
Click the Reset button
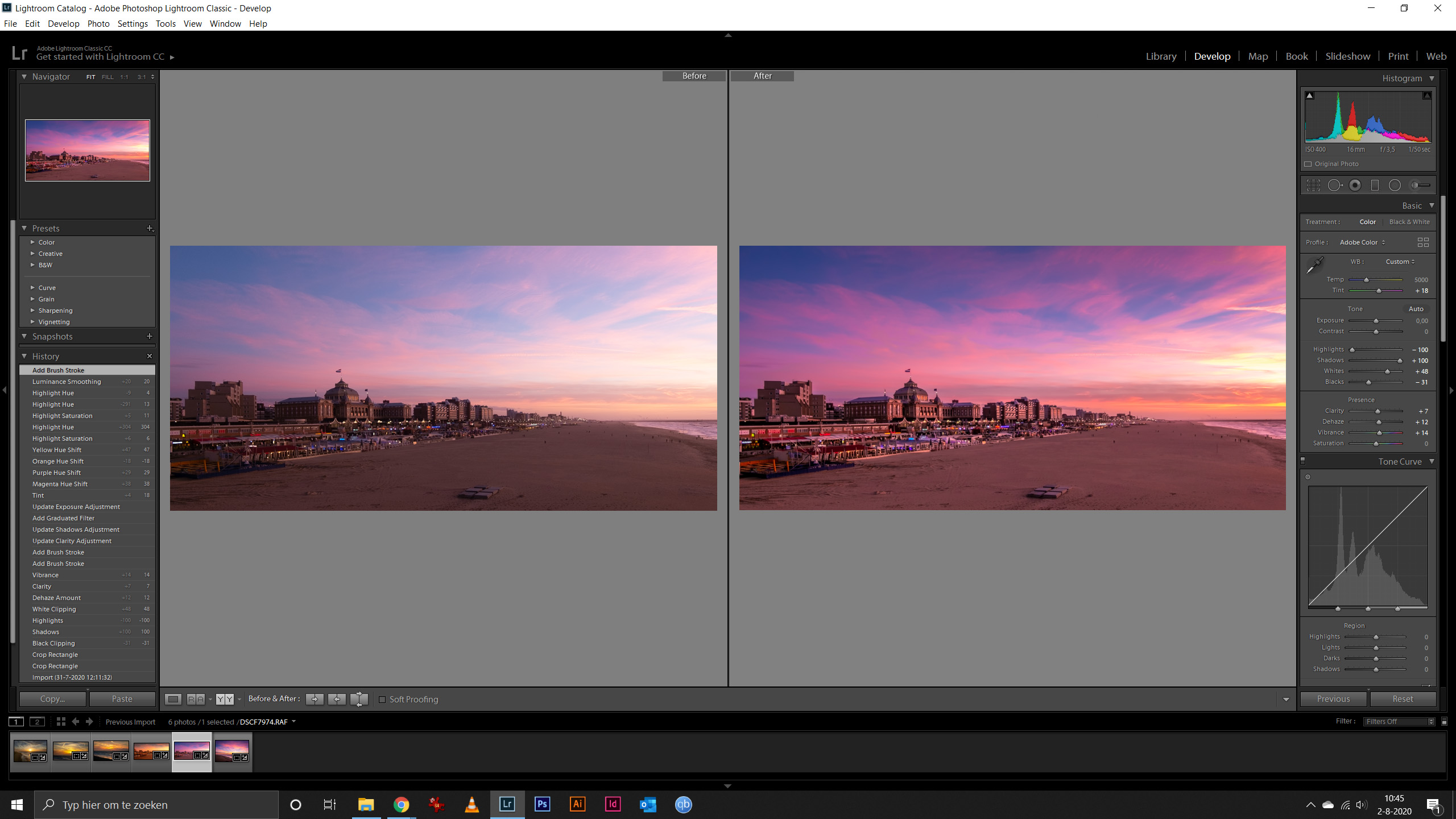1403,699
